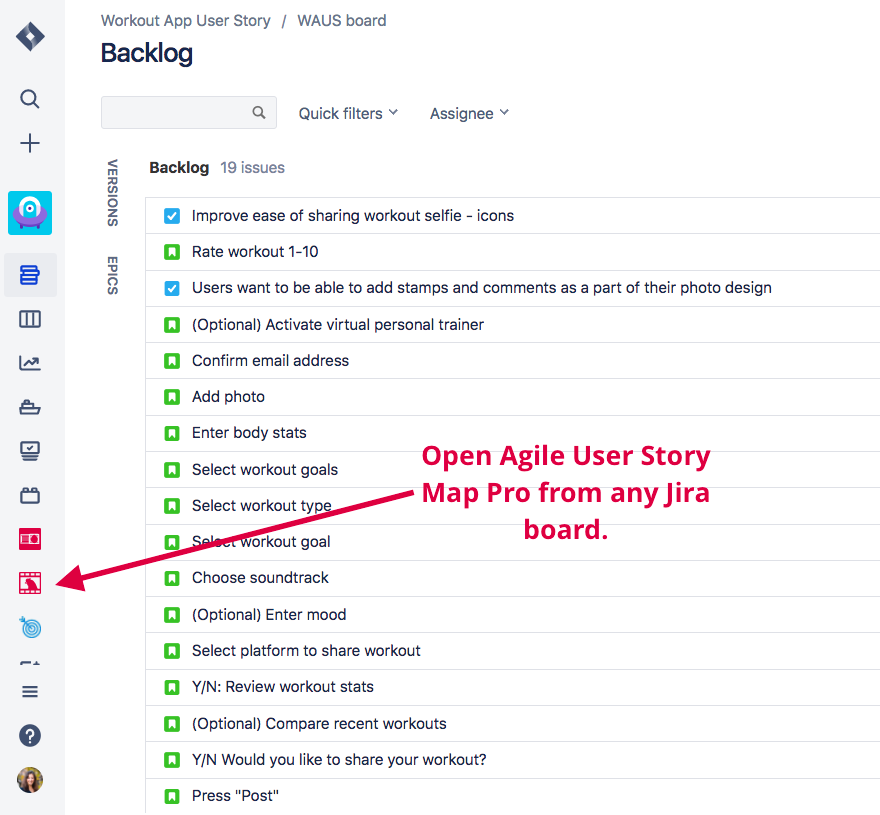880x815 pixels.
Task: Open the help question mark icon
Action: (30, 735)
